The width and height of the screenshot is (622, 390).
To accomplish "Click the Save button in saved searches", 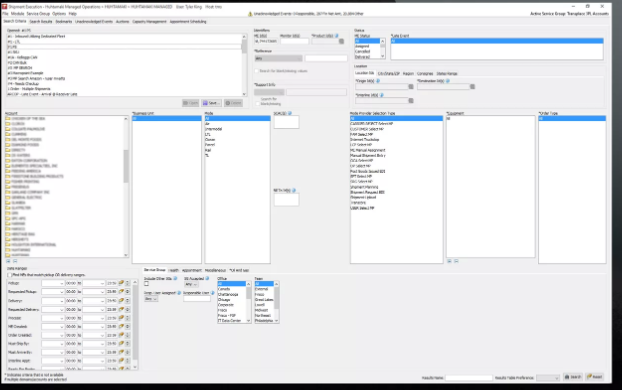I will tap(211, 103).
